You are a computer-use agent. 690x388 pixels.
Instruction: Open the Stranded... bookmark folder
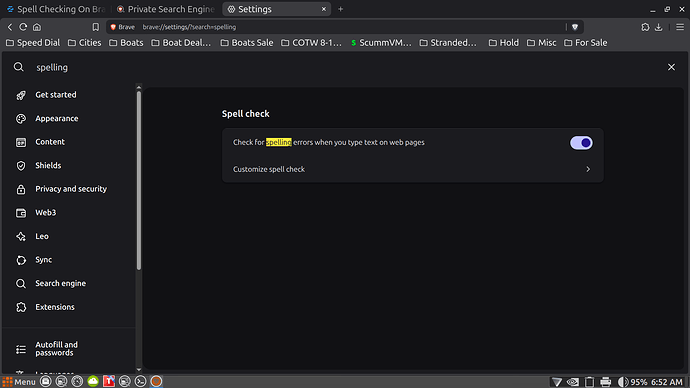(x=448, y=43)
